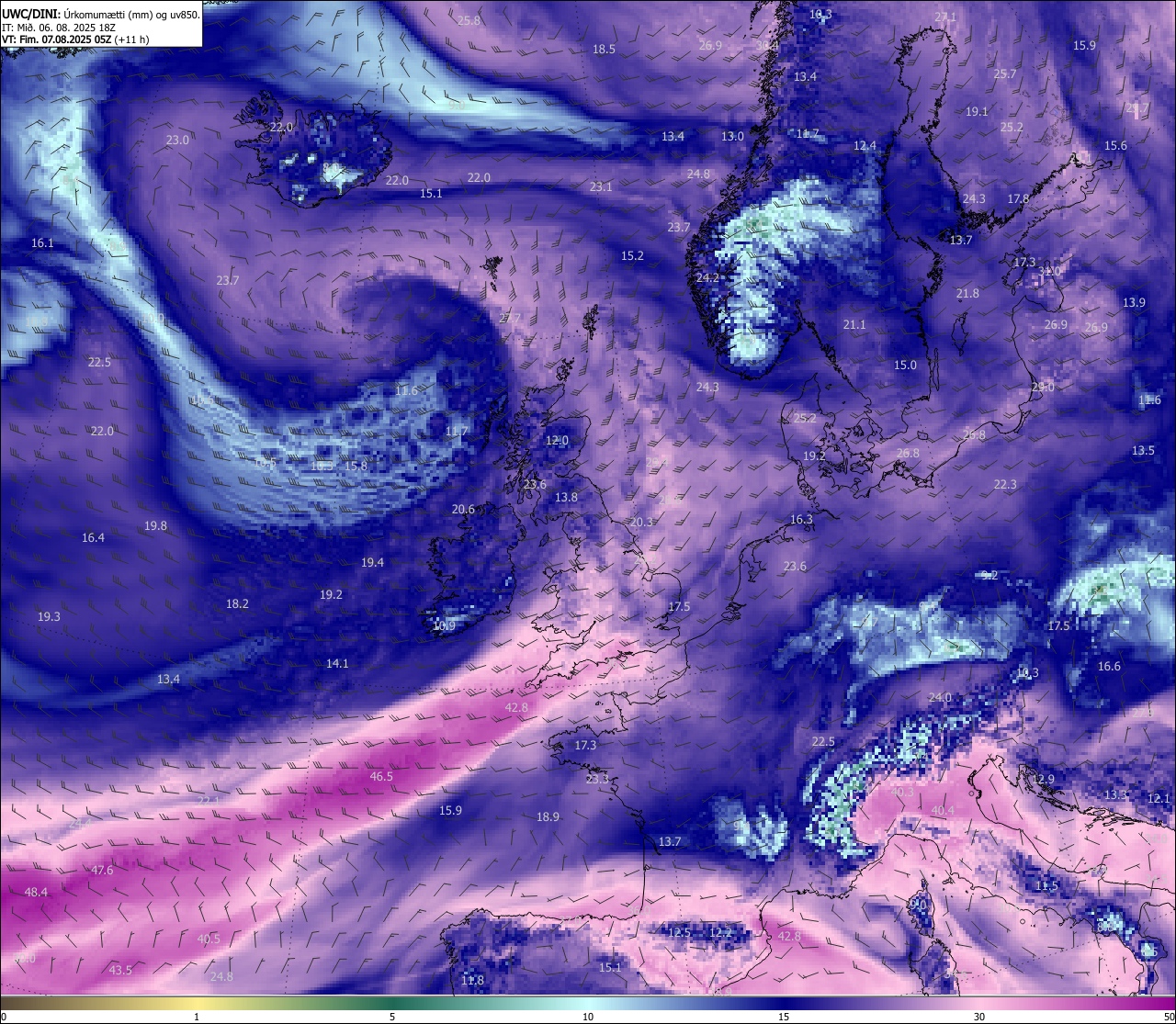Click the 27.7 map value
The width and height of the screenshot is (1176, 1024).
[510, 318]
